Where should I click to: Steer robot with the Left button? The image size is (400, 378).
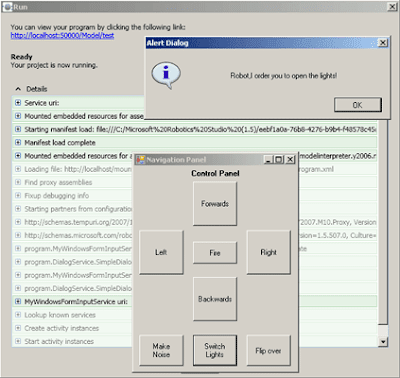(161, 252)
